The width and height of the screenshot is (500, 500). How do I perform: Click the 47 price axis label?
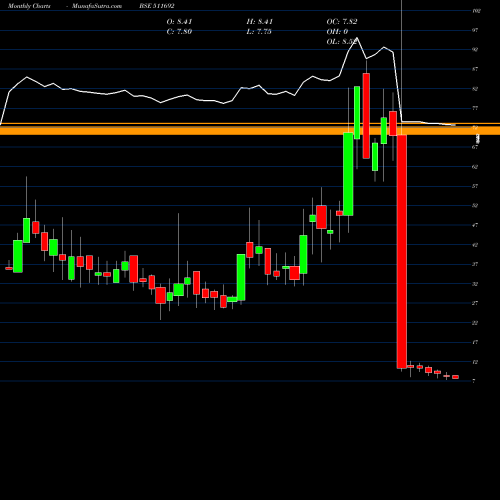pyautogui.click(x=475, y=225)
